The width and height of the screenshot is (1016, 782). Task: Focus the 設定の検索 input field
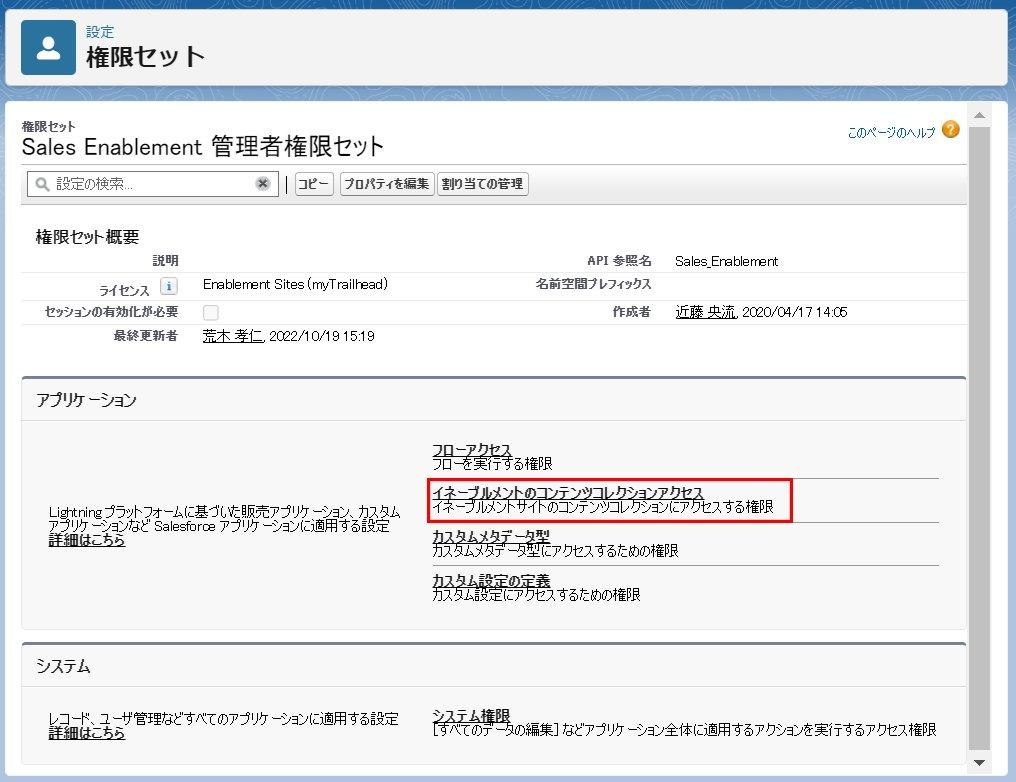[x=153, y=184]
